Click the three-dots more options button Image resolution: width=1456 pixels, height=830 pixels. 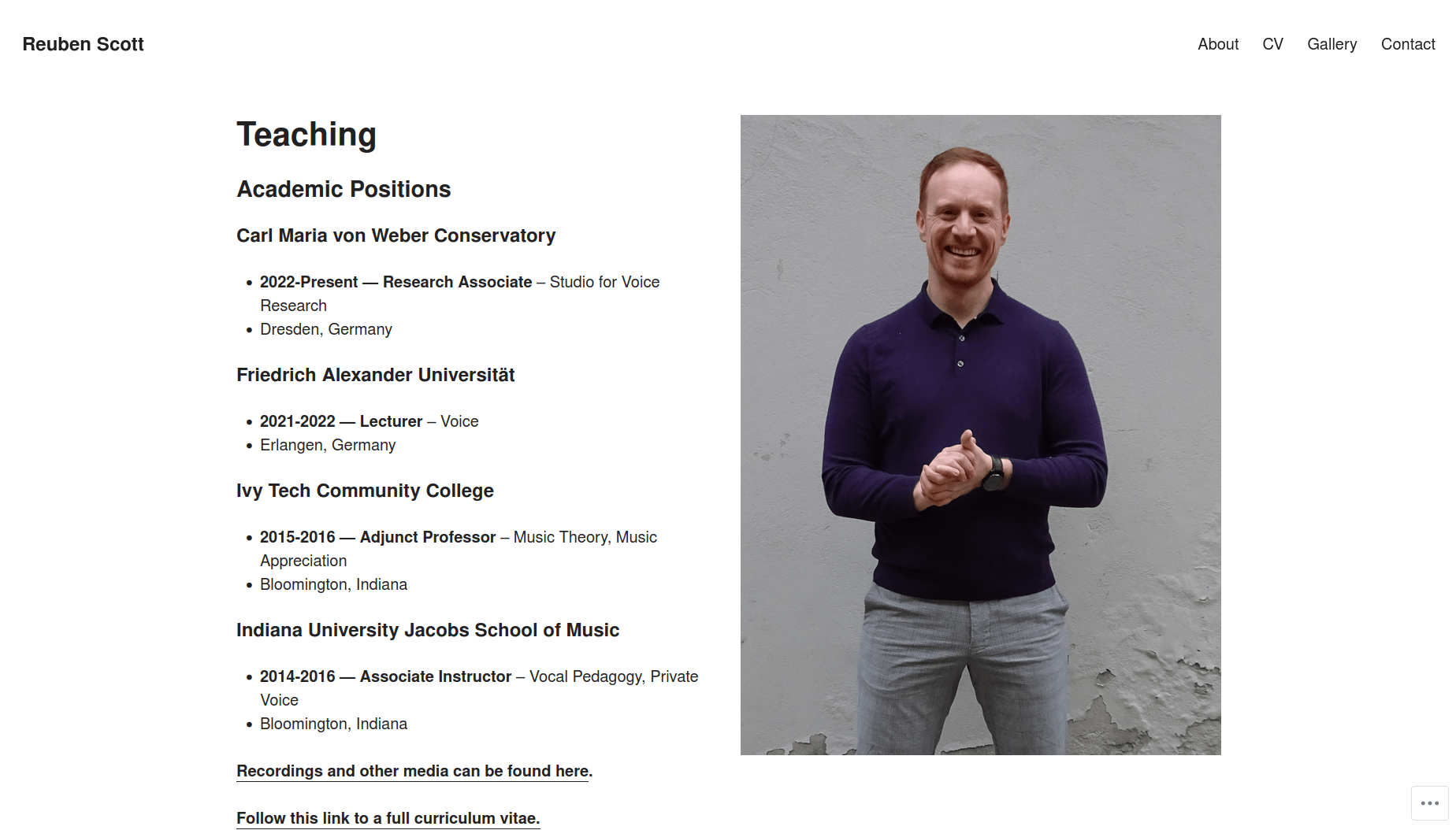point(1429,803)
